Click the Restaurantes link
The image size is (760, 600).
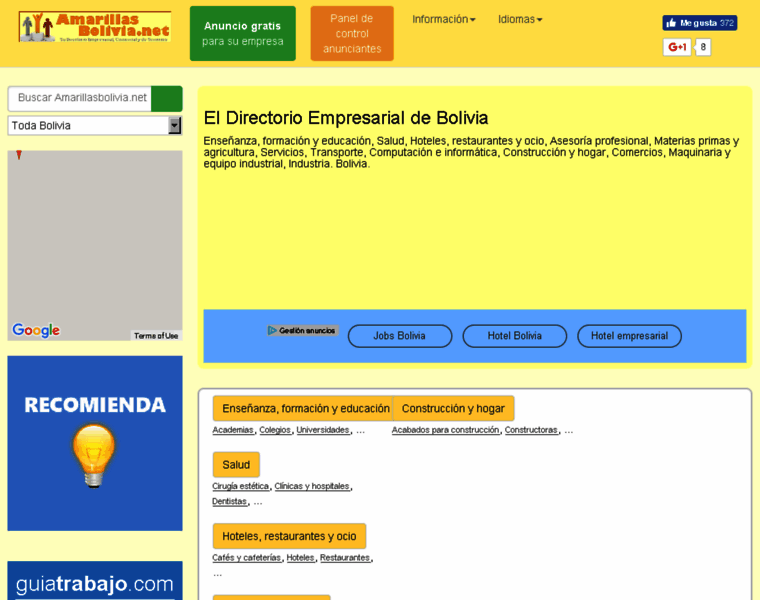(345, 558)
